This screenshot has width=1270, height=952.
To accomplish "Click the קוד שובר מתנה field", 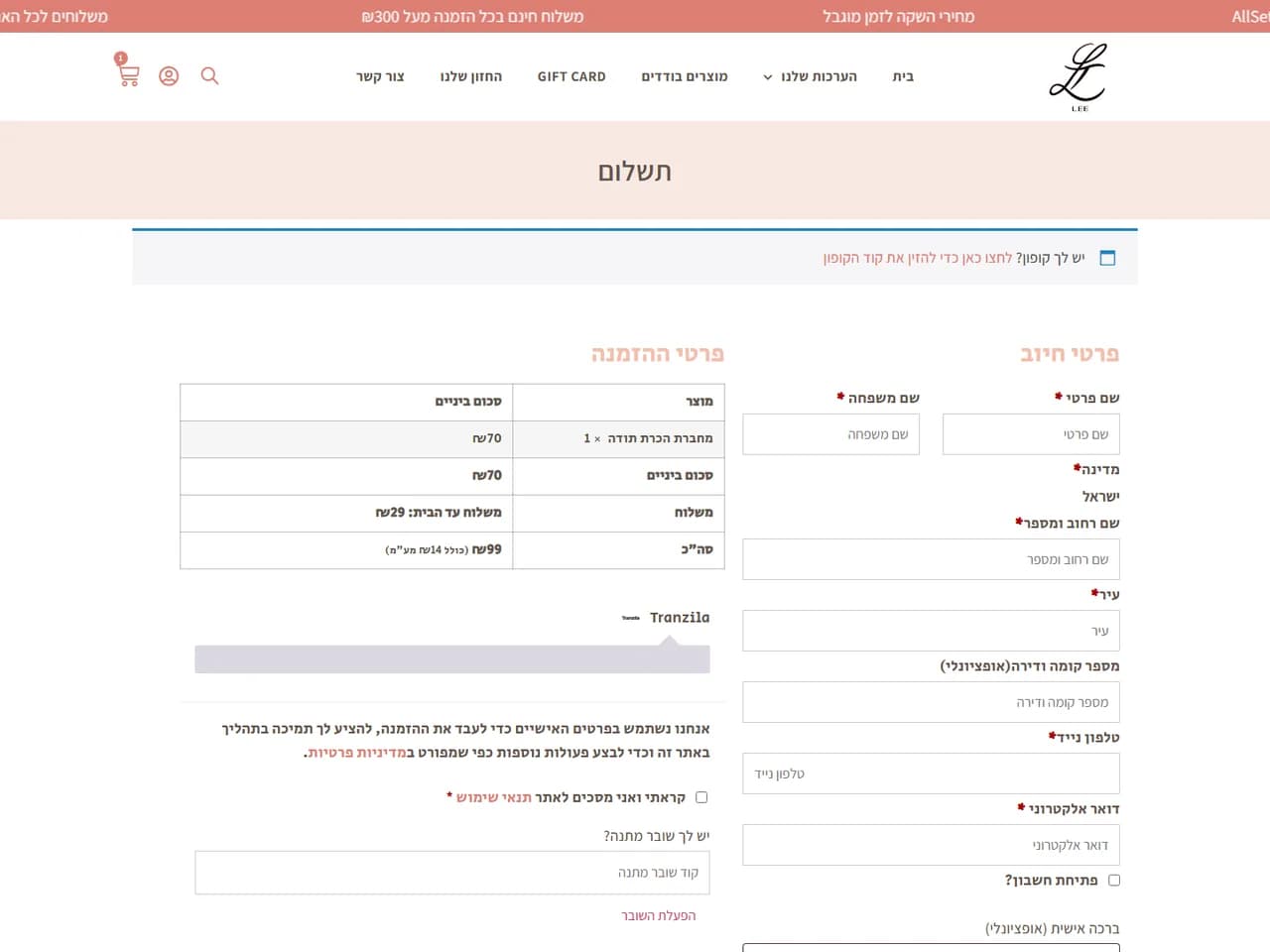I will pyautogui.click(x=452, y=873).
